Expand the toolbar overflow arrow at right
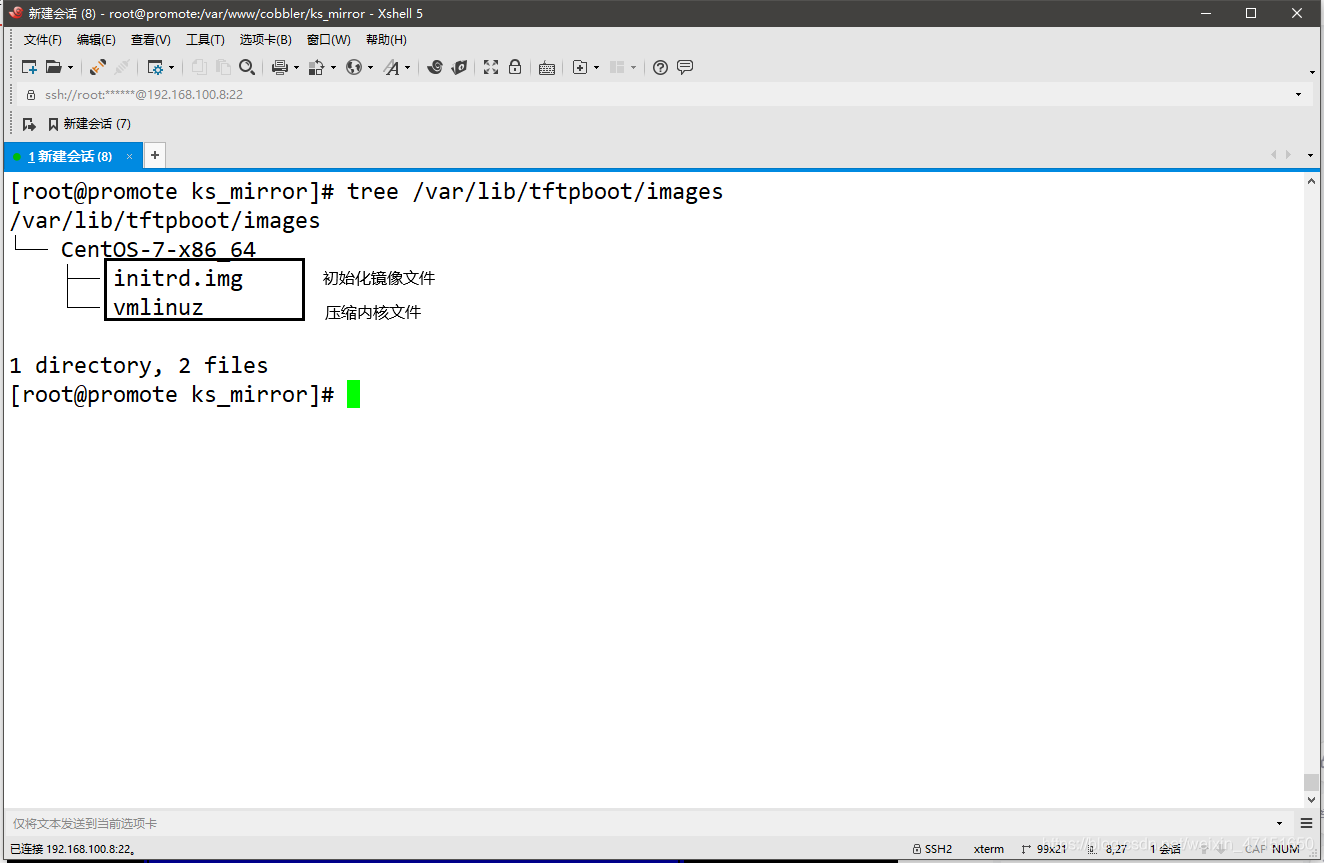The width and height of the screenshot is (1324, 863). tap(1312, 71)
